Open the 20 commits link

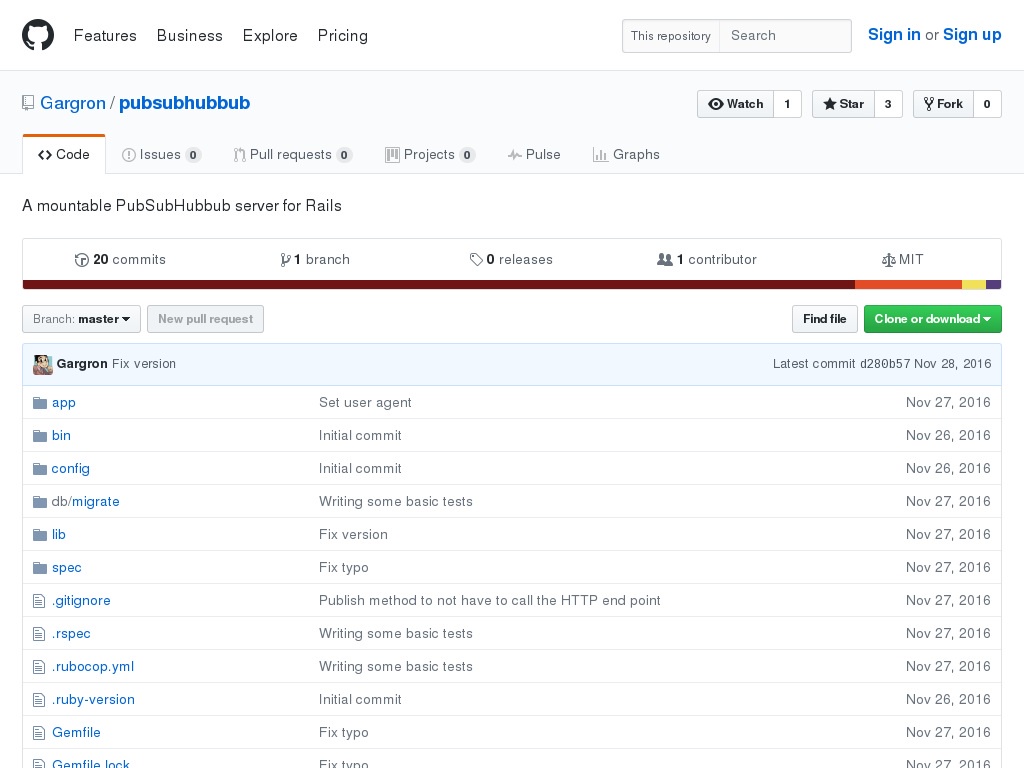(x=120, y=260)
